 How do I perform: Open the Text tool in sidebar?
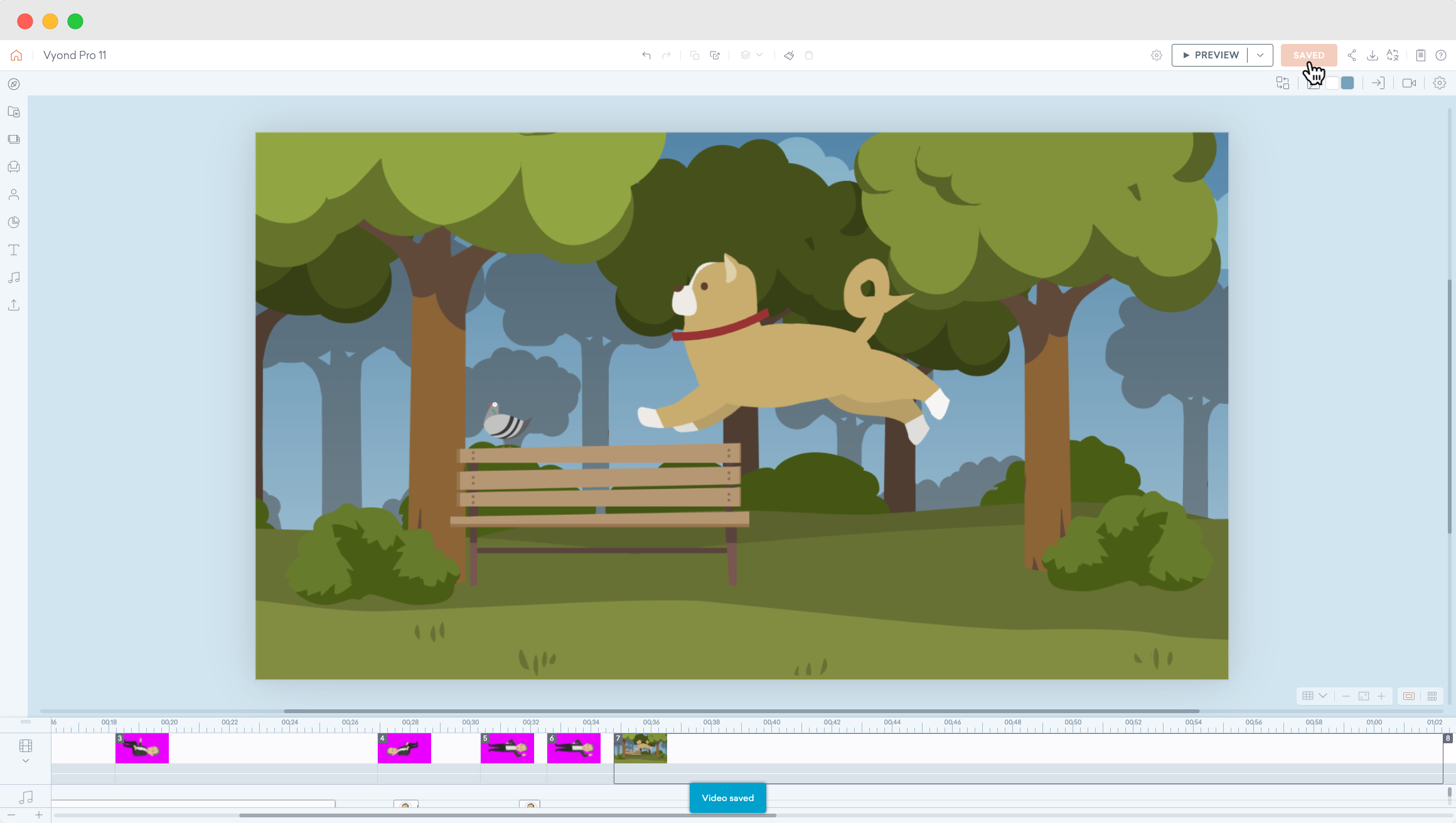coord(14,250)
